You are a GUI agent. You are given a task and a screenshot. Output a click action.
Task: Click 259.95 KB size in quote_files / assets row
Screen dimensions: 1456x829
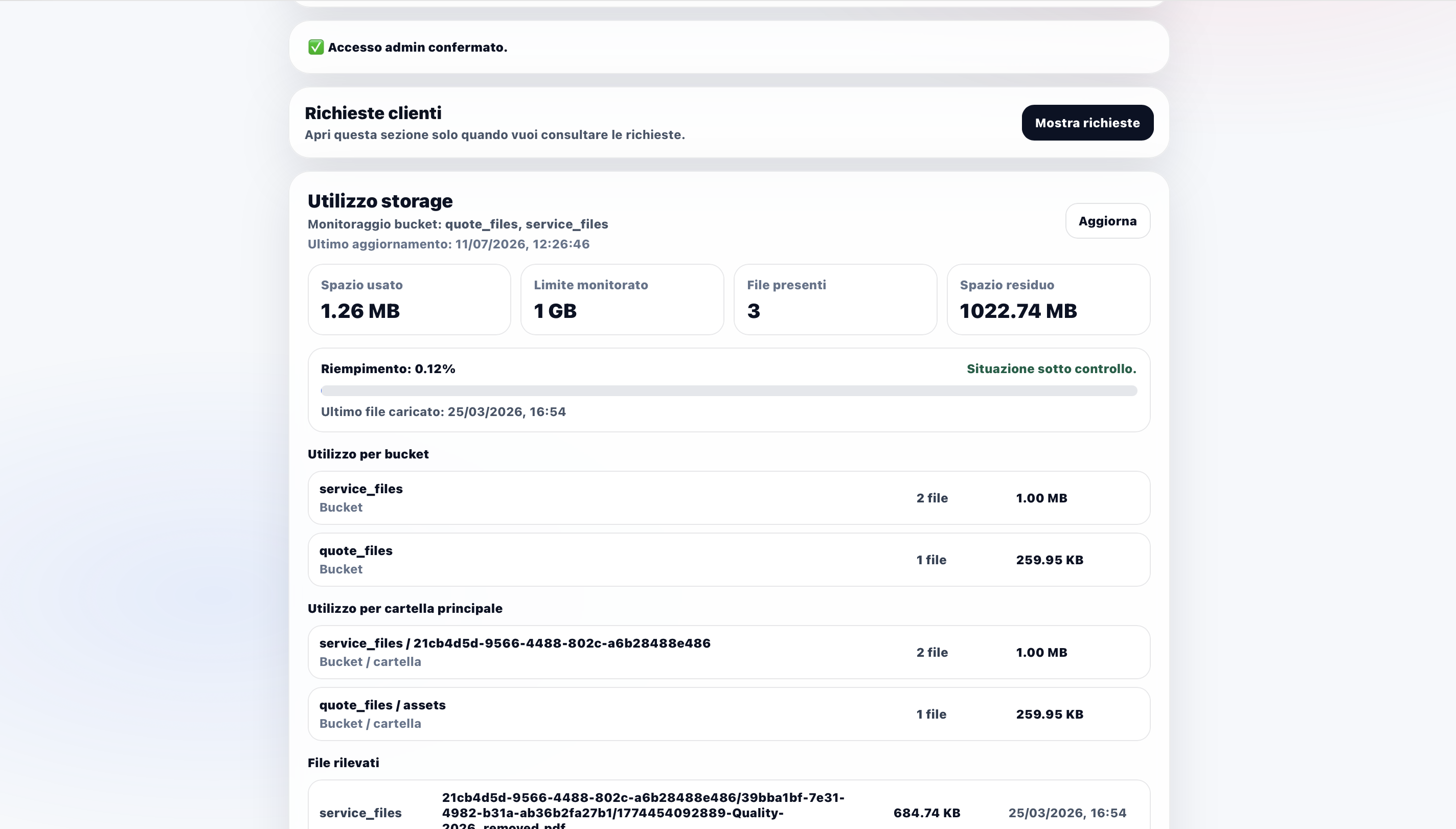(1050, 715)
